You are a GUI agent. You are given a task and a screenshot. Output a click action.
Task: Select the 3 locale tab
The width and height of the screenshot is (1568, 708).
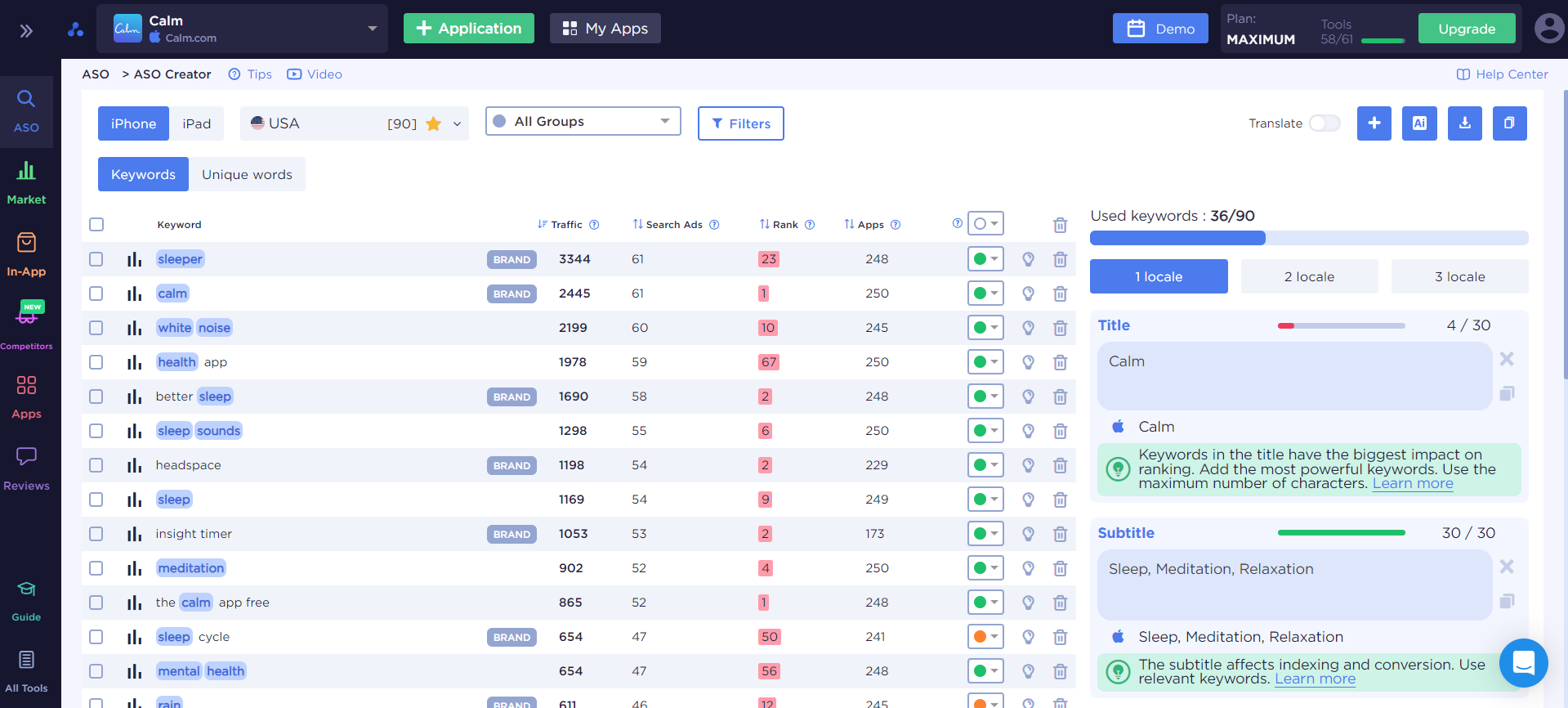(x=1459, y=276)
